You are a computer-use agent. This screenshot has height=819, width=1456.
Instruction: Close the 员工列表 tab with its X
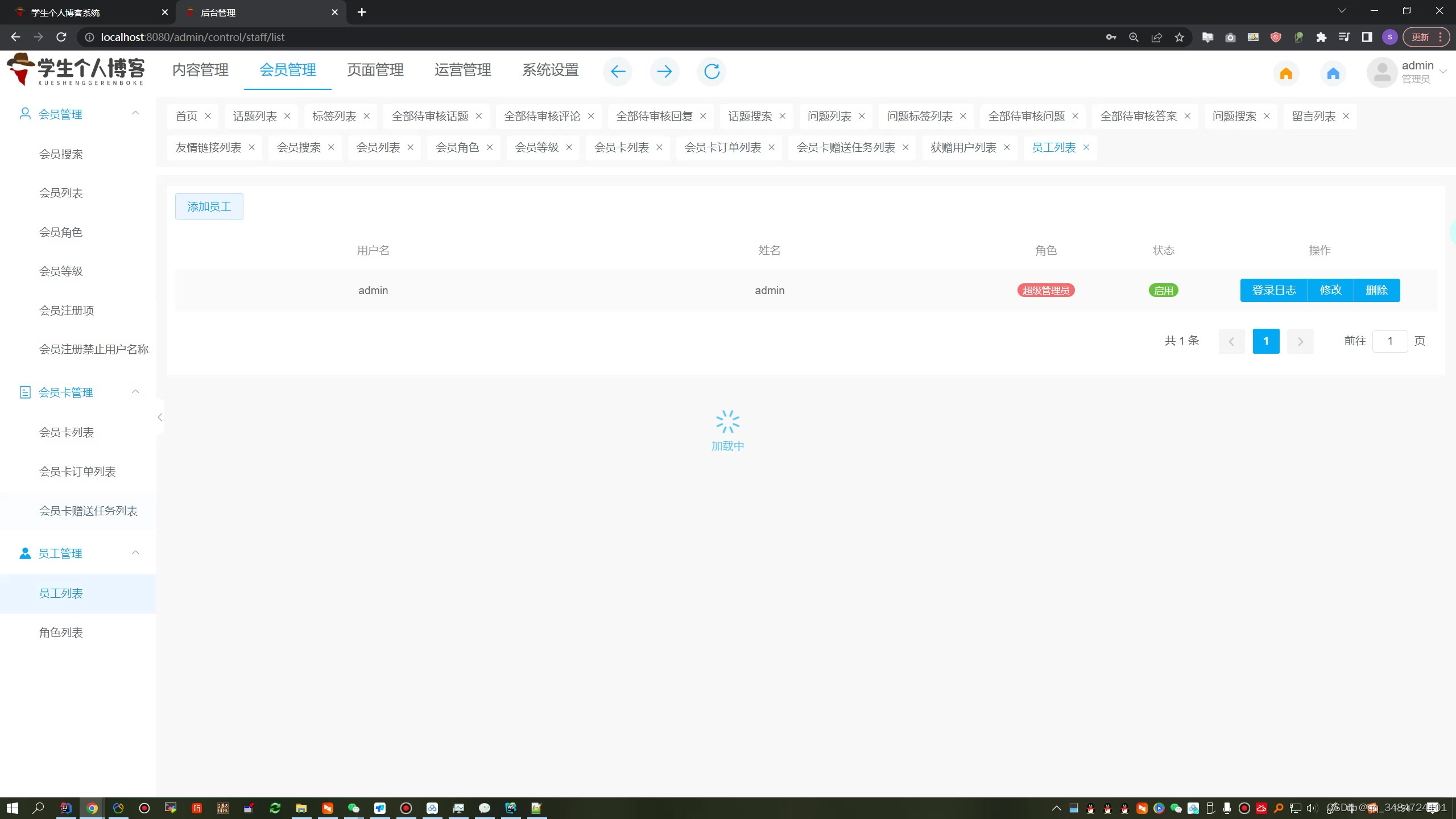point(1086,147)
